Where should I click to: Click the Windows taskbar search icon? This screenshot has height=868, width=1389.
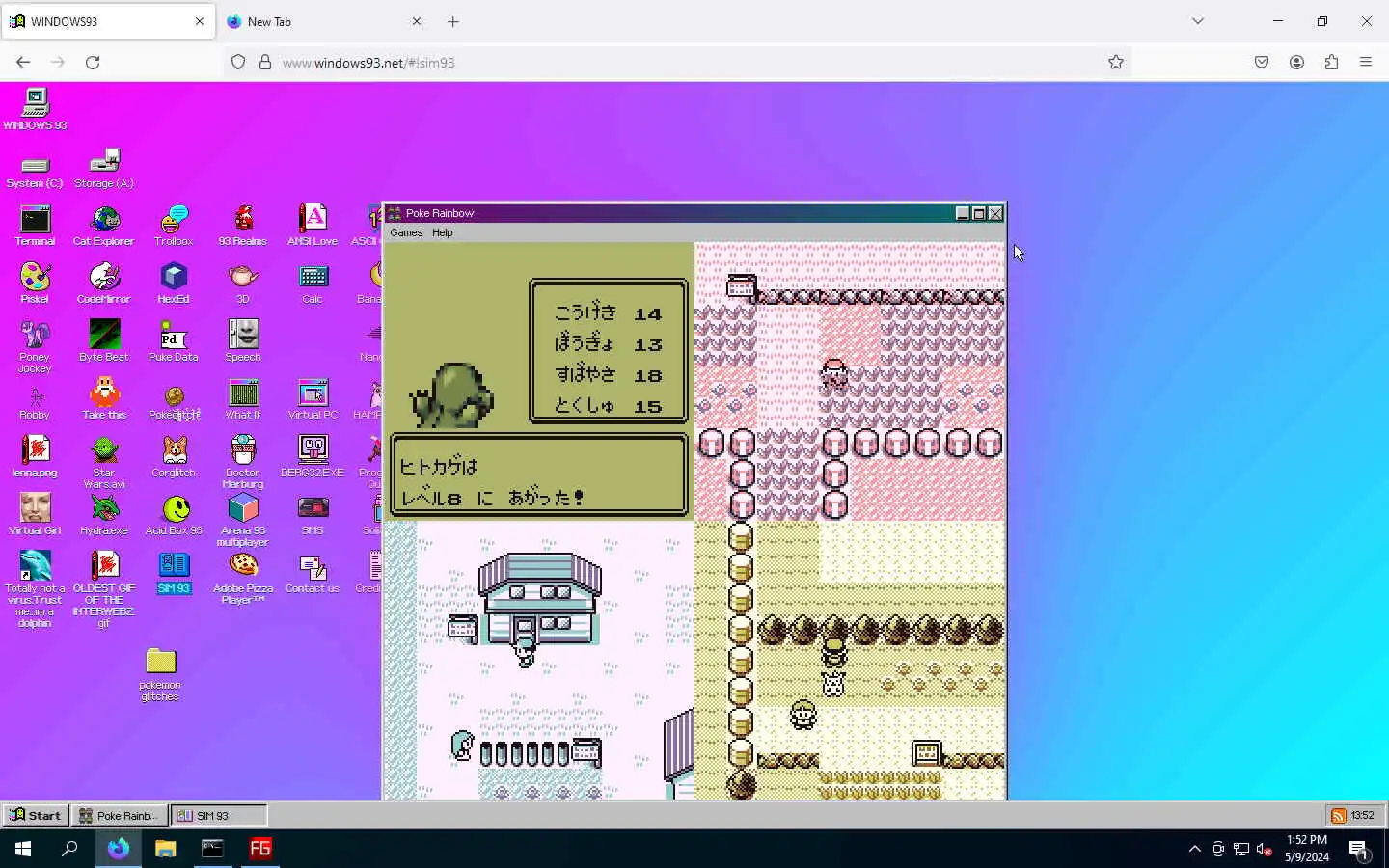(69, 849)
